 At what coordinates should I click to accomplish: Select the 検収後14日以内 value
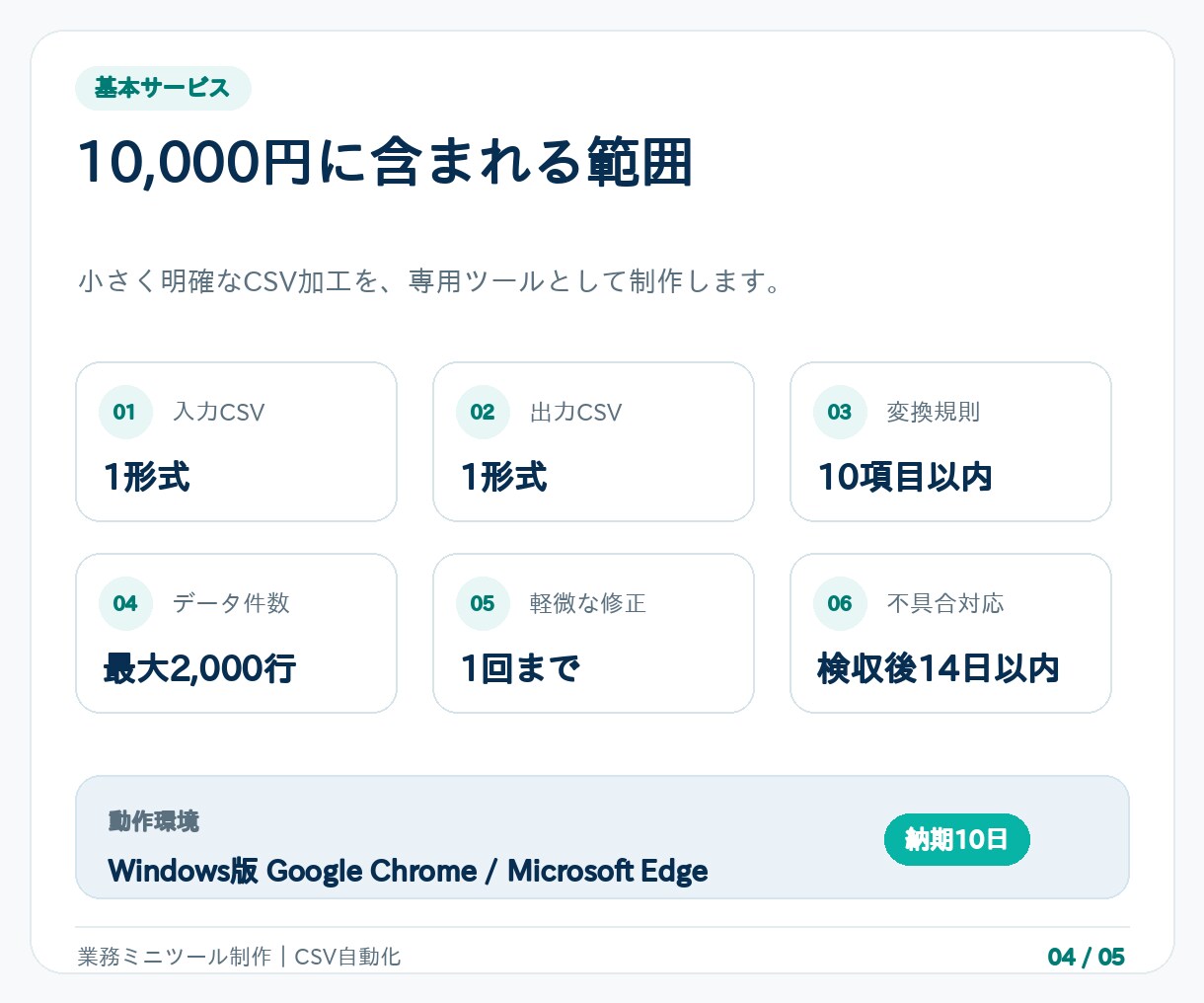939,668
